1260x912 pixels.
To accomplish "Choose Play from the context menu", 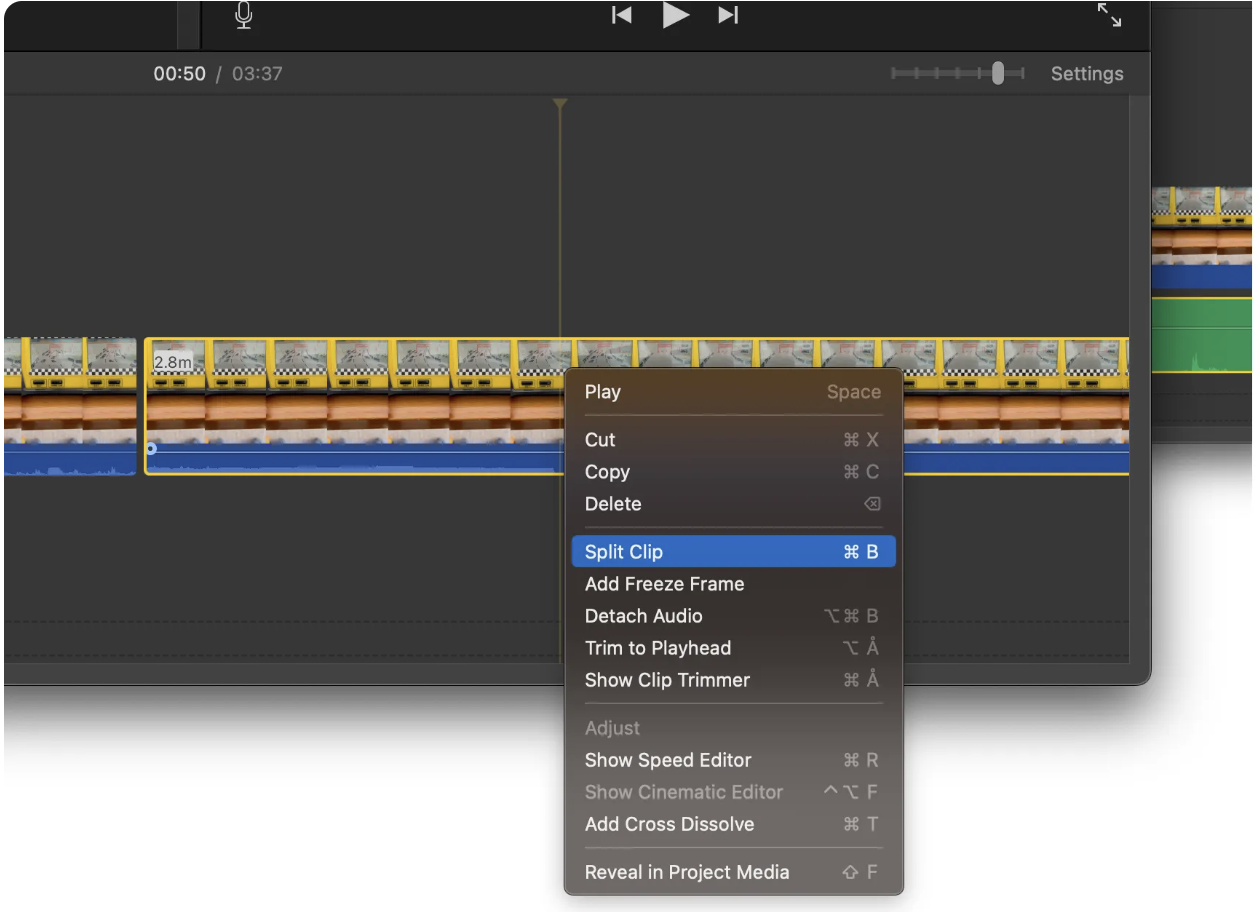I will (x=603, y=392).
